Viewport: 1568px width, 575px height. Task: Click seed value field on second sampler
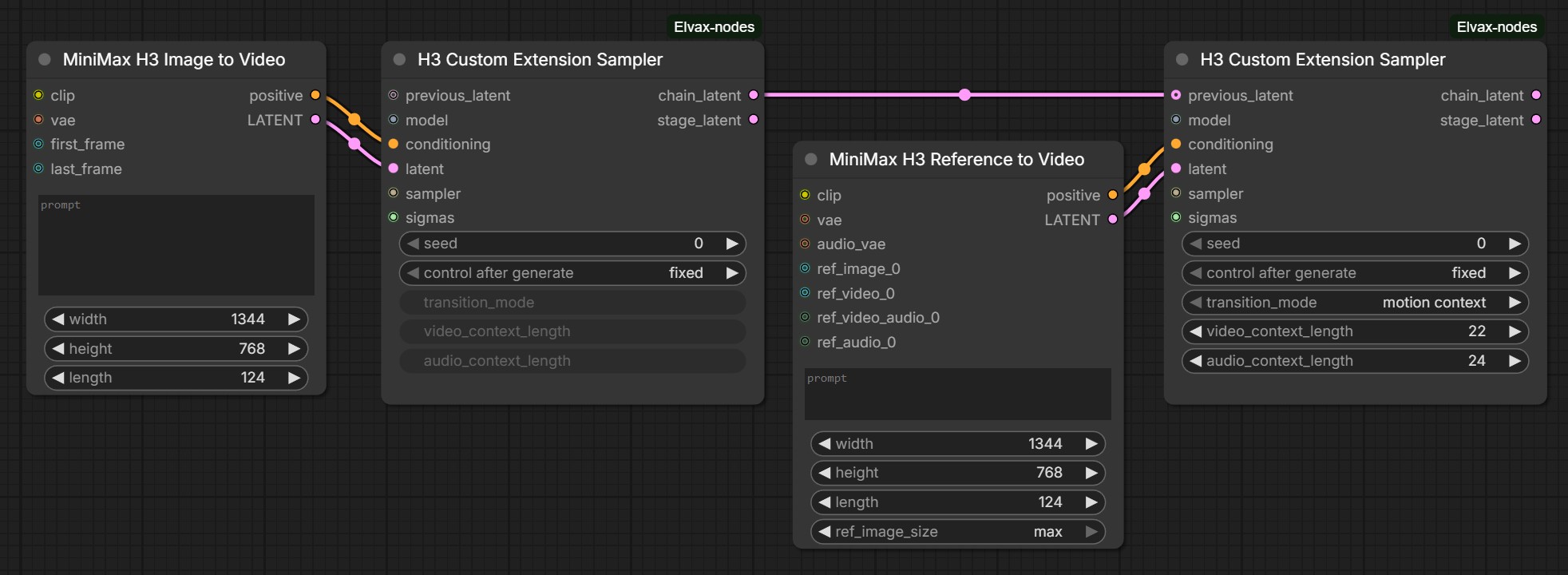pos(1355,244)
